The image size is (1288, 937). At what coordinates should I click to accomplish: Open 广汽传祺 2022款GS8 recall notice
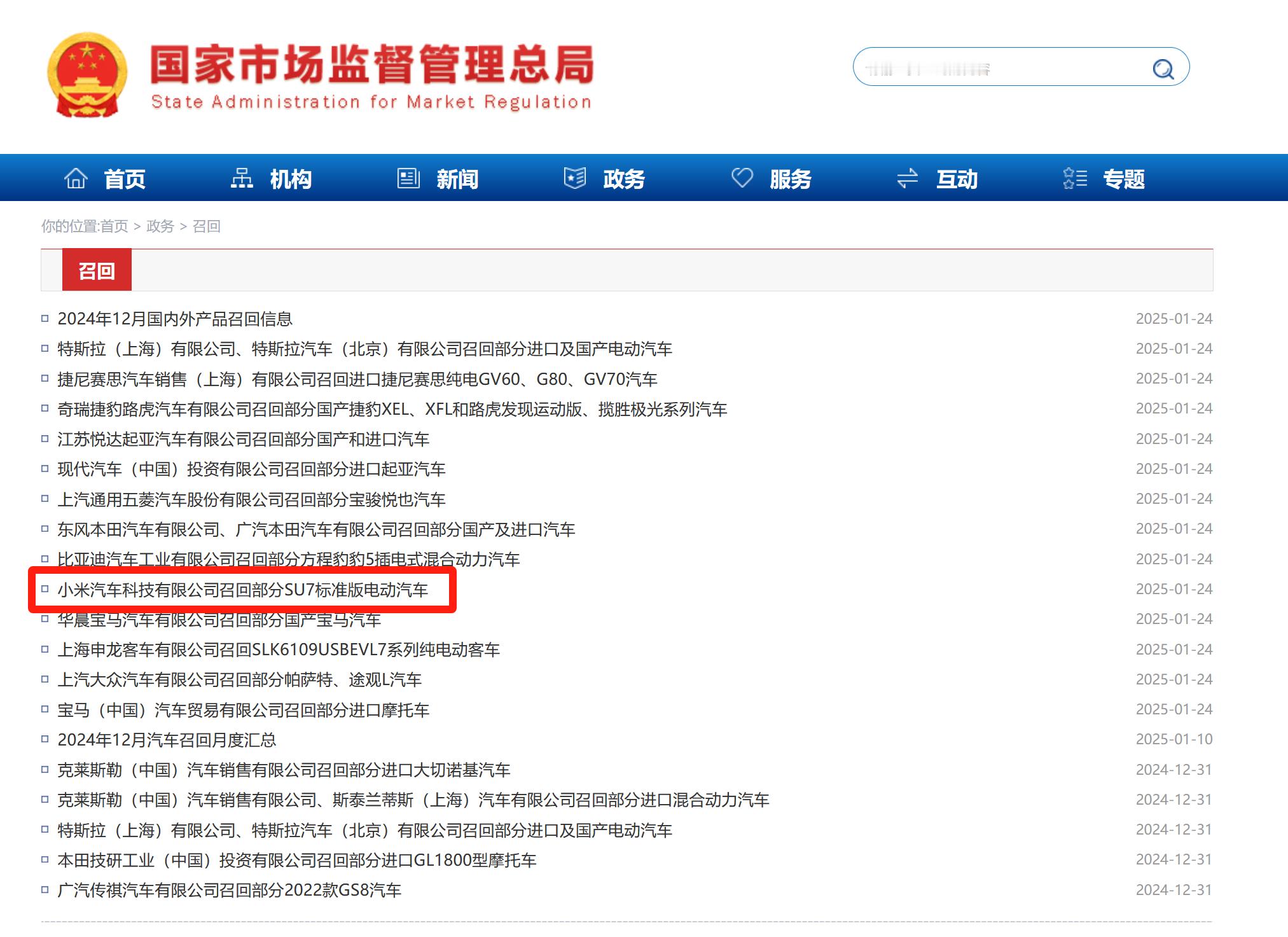pyautogui.click(x=229, y=890)
